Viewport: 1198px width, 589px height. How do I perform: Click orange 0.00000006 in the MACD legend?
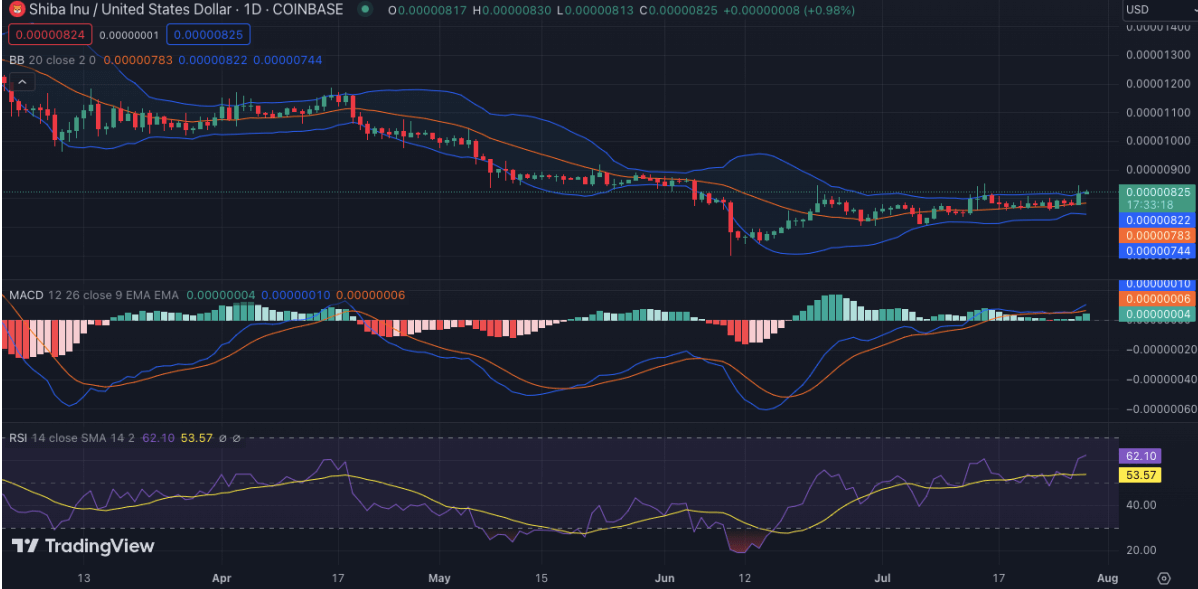coord(371,295)
